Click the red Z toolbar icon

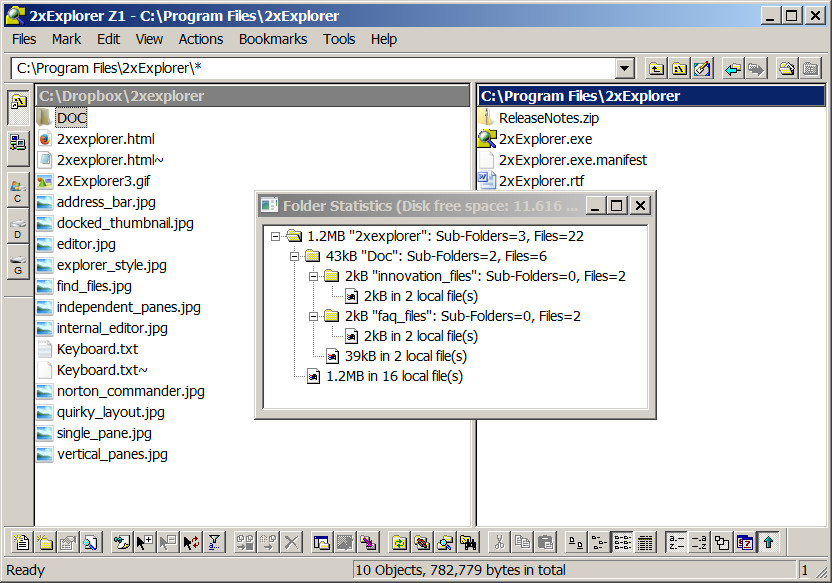pyautogui.click(x=746, y=543)
